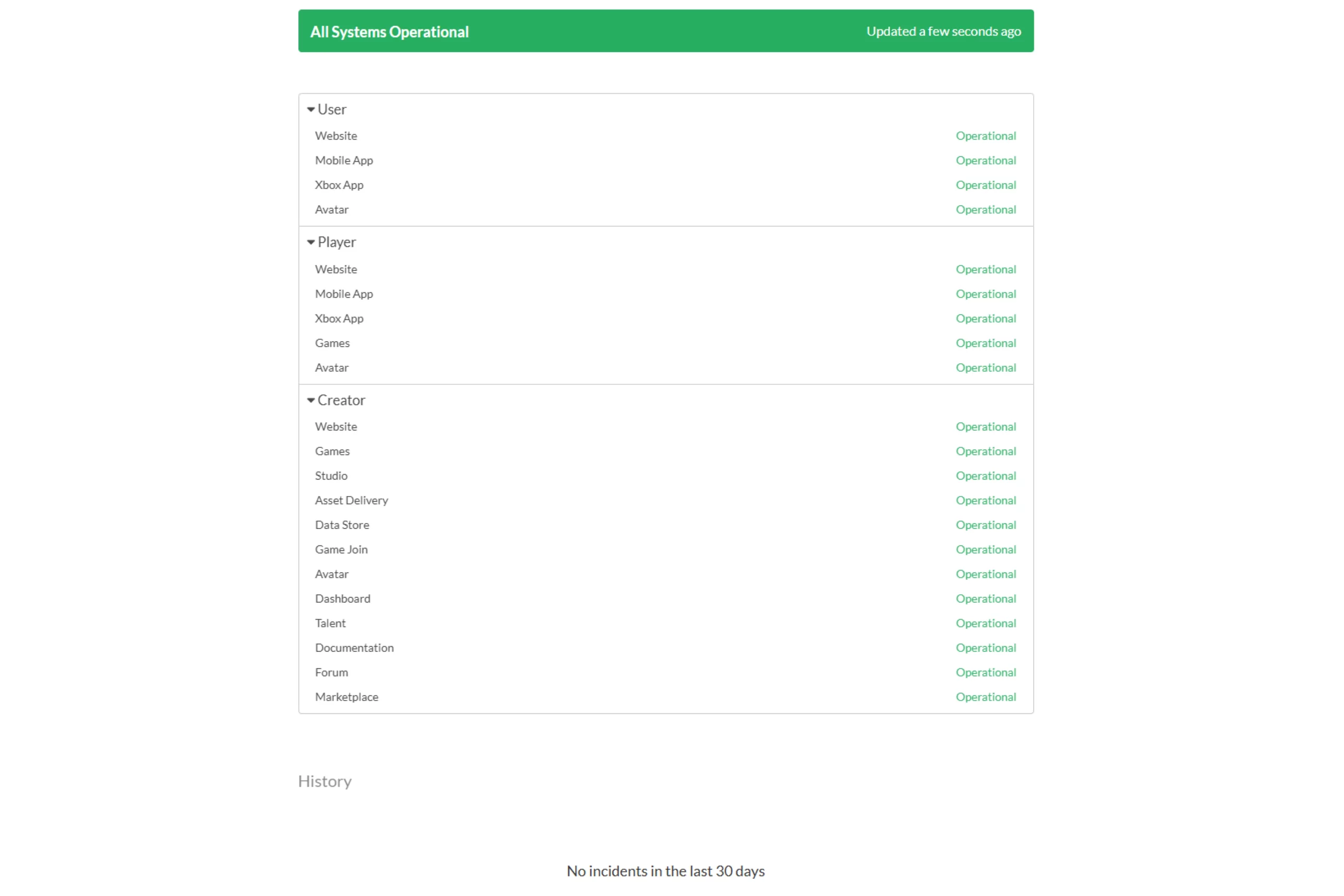
Task: Click Operational status next to Studio
Action: click(985, 476)
